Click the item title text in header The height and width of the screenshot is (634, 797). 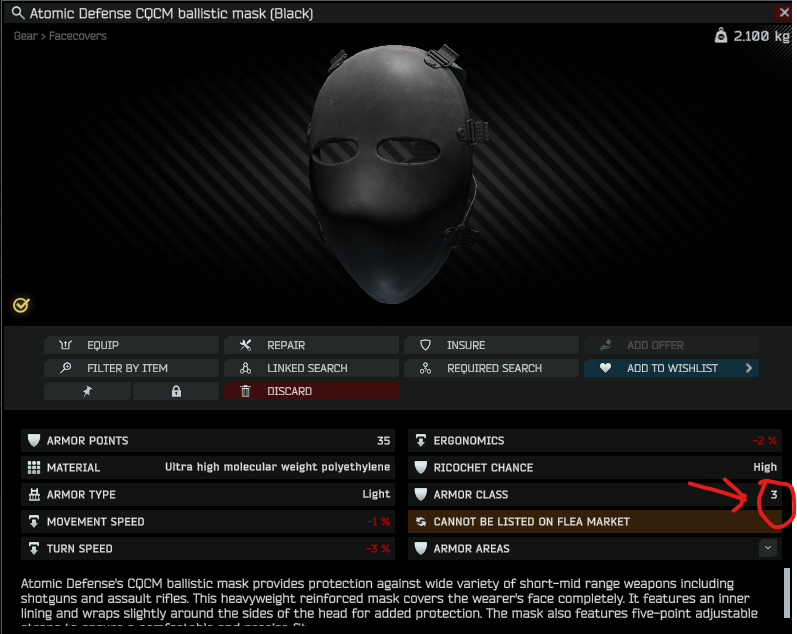[x=171, y=13]
